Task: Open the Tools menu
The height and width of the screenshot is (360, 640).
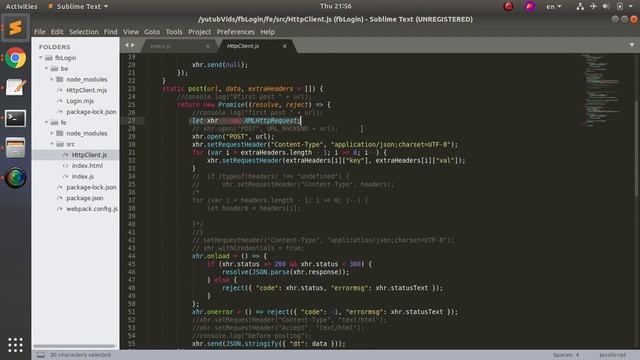Action: (174, 32)
